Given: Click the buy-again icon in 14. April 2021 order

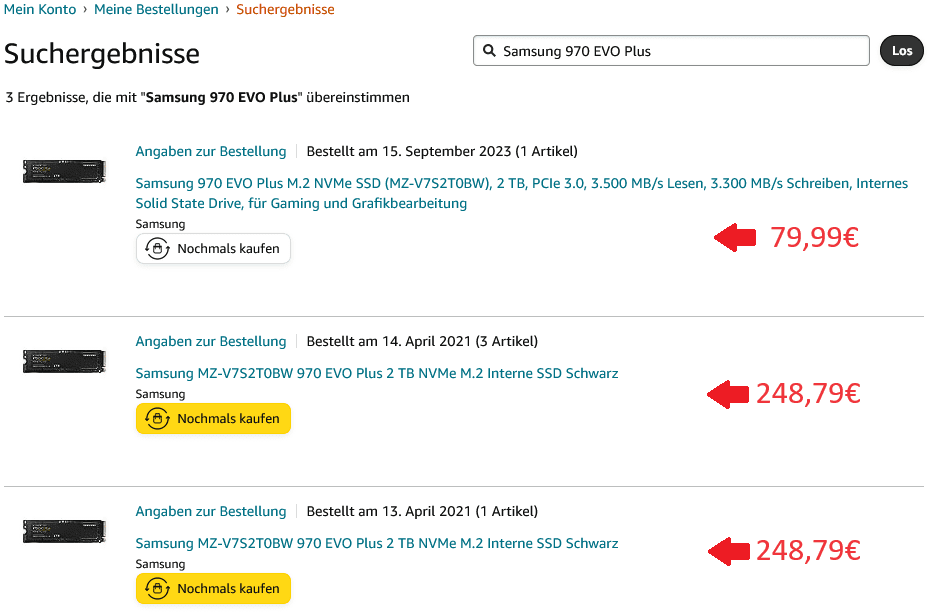Looking at the screenshot, I should pyautogui.click(x=157, y=418).
